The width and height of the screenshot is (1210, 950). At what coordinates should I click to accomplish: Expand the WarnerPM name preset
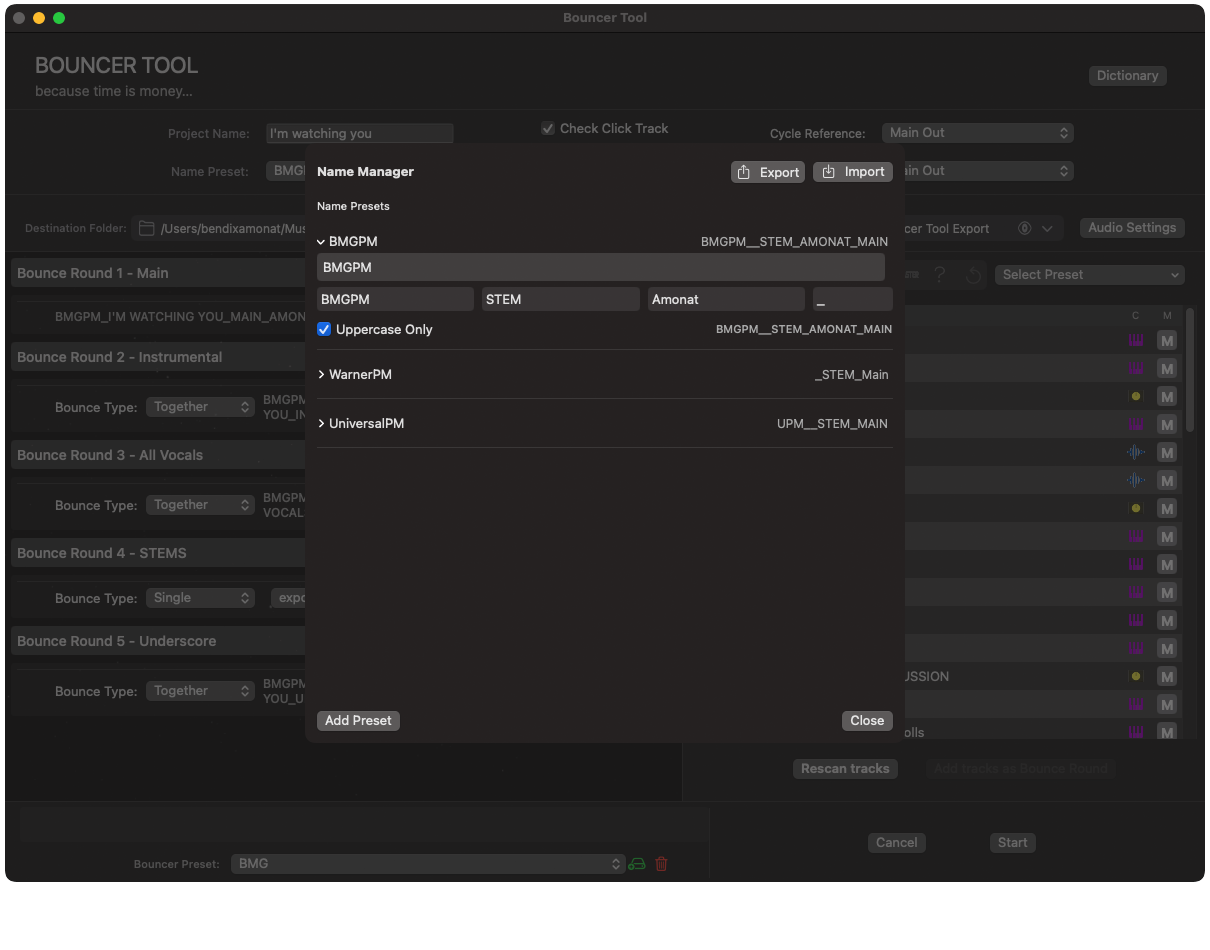coord(321,375)
